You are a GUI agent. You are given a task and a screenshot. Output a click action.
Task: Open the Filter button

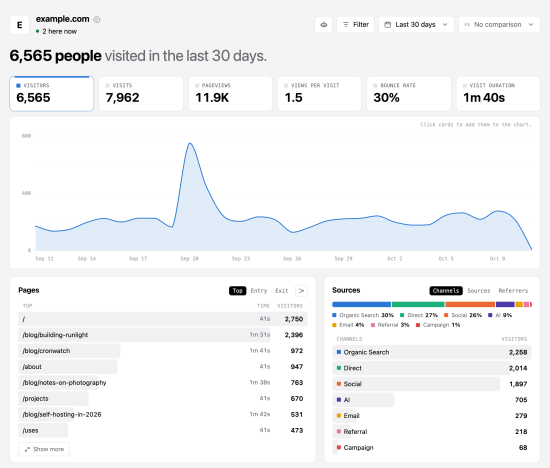click(355, 25)
